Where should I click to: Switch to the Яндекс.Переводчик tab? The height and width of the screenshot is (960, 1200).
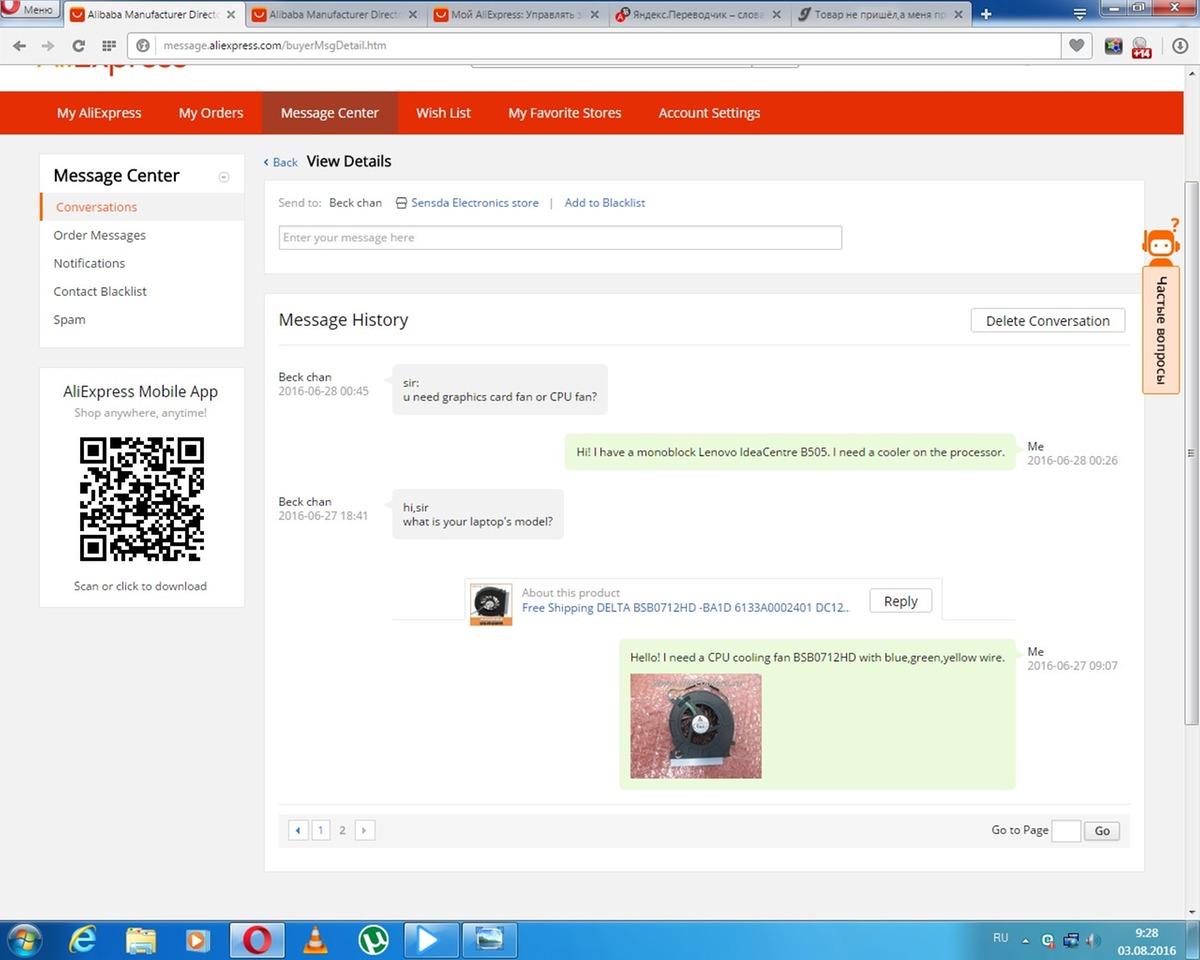click(x=698, y=14)
